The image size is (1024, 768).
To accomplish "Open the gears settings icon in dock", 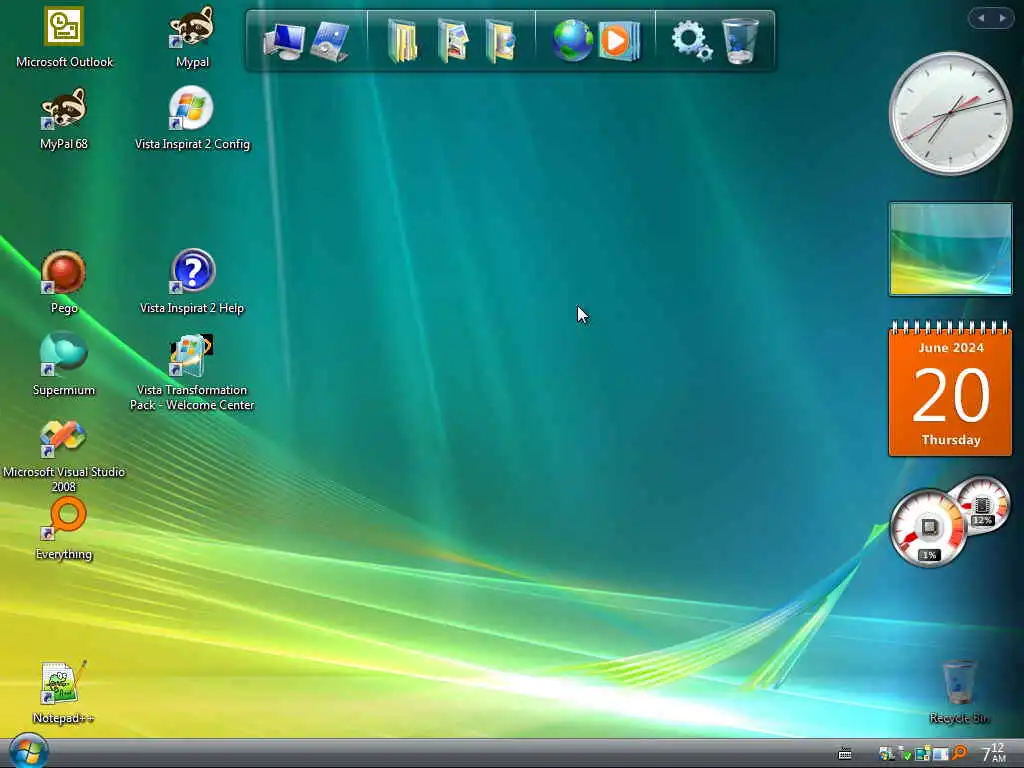I will click(692, 40).
